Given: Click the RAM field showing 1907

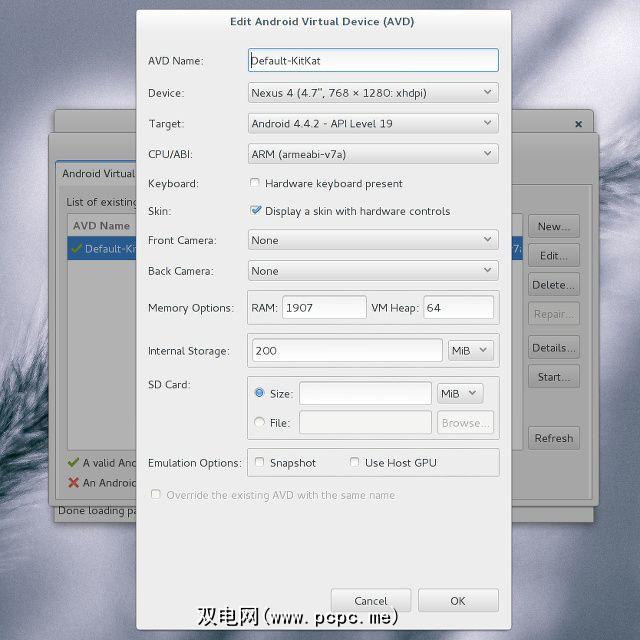Looking at the screenshot, I should pyautogui.click(x=324, y=307).
